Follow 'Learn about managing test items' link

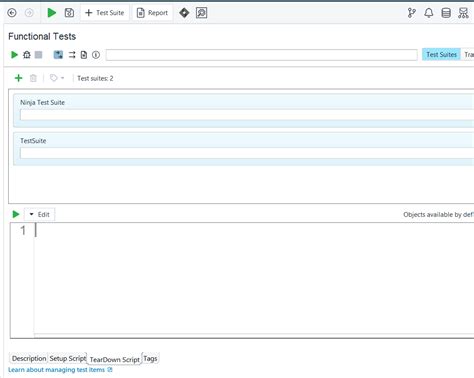(x=60, y=370)
